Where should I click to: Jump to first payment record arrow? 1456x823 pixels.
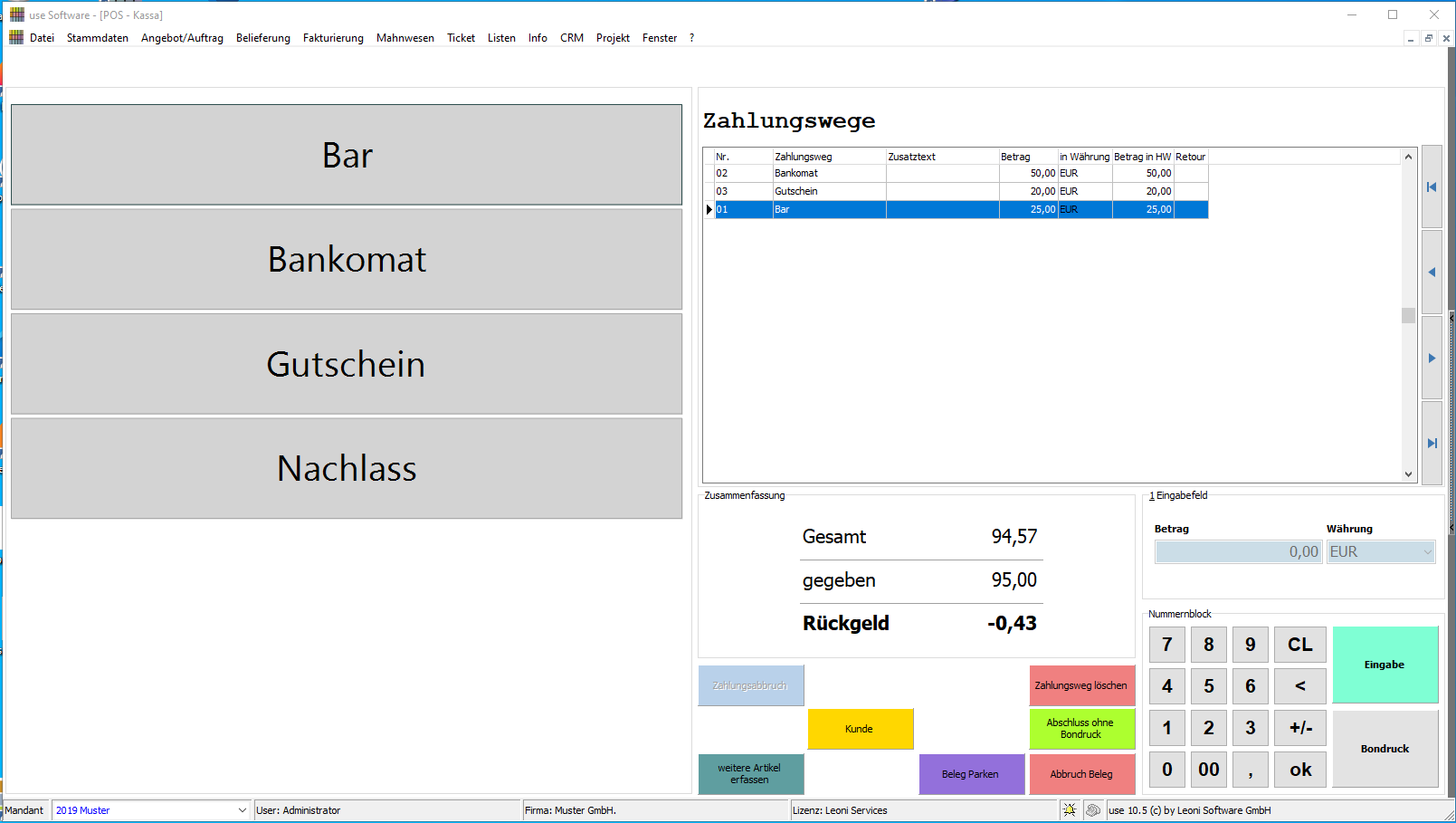[x=1432, y=187]
